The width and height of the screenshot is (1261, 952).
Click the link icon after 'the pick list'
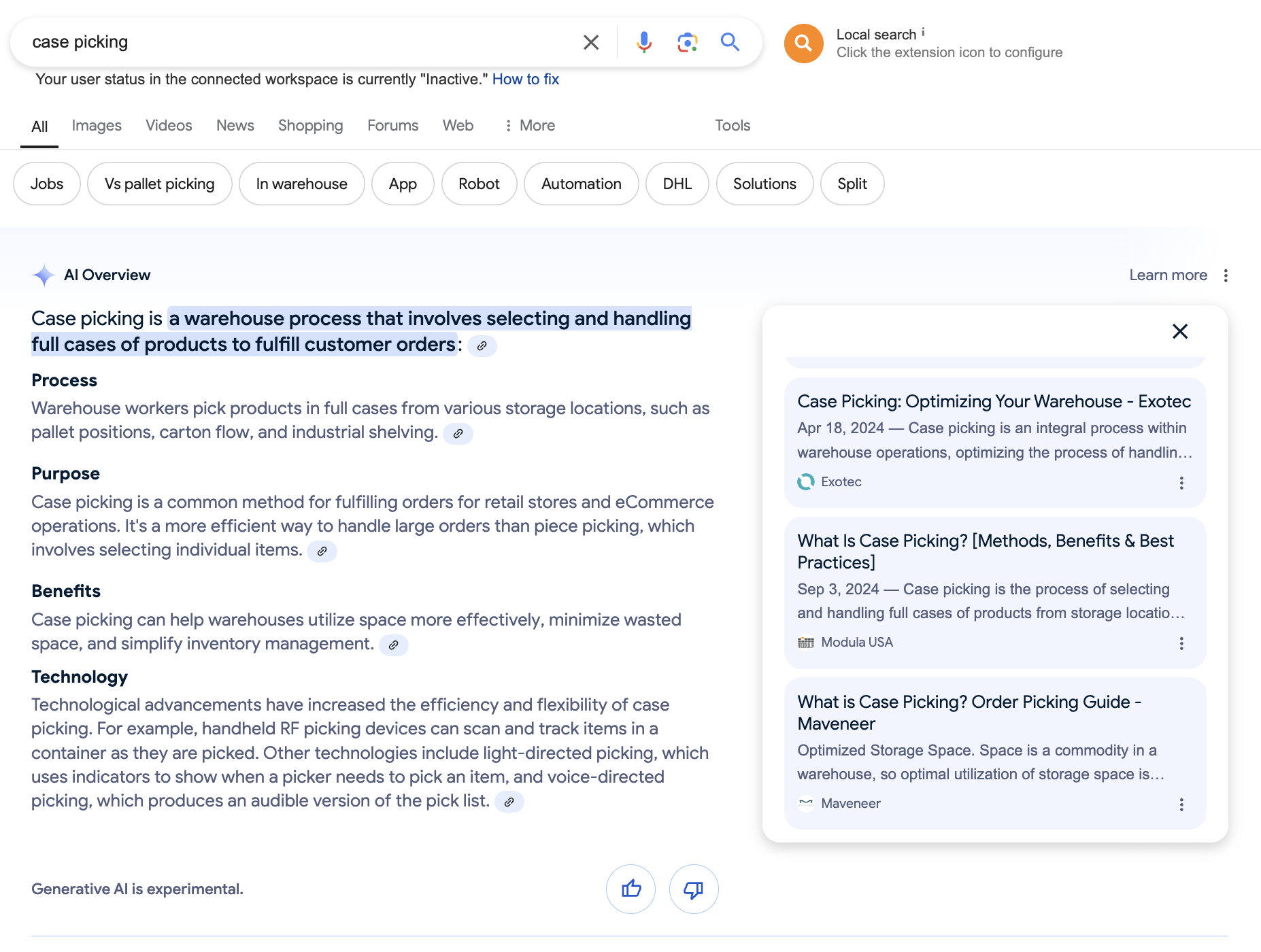tap(509, 802)
